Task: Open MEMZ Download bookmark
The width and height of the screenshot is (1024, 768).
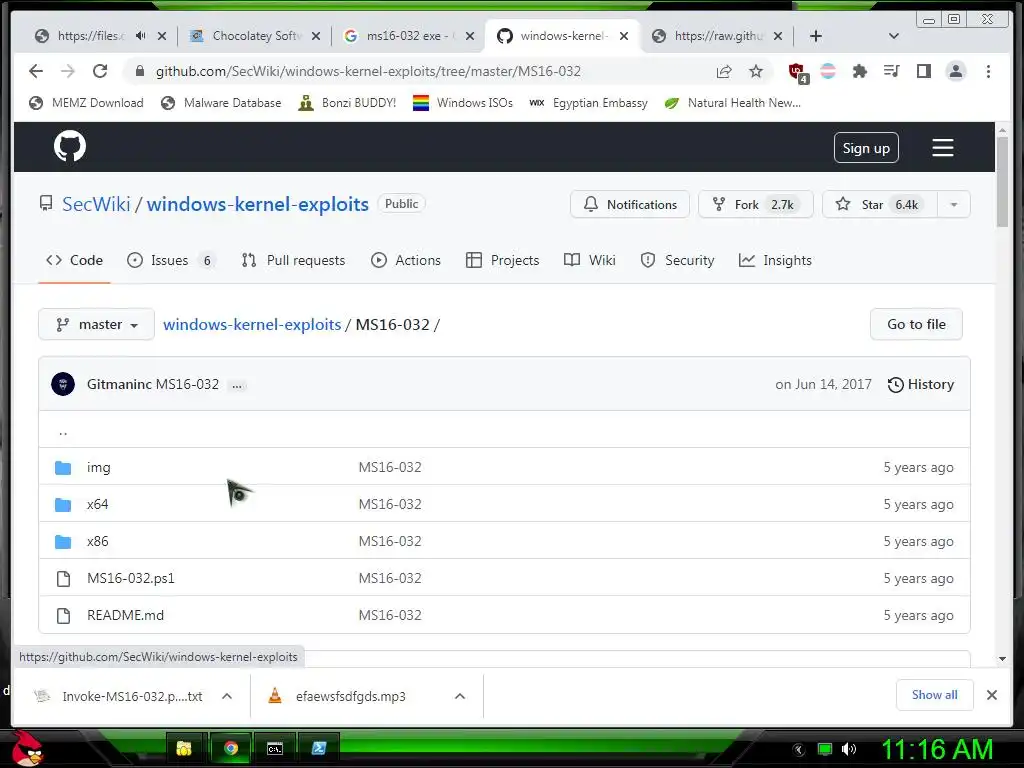Action: coord(87,103)
